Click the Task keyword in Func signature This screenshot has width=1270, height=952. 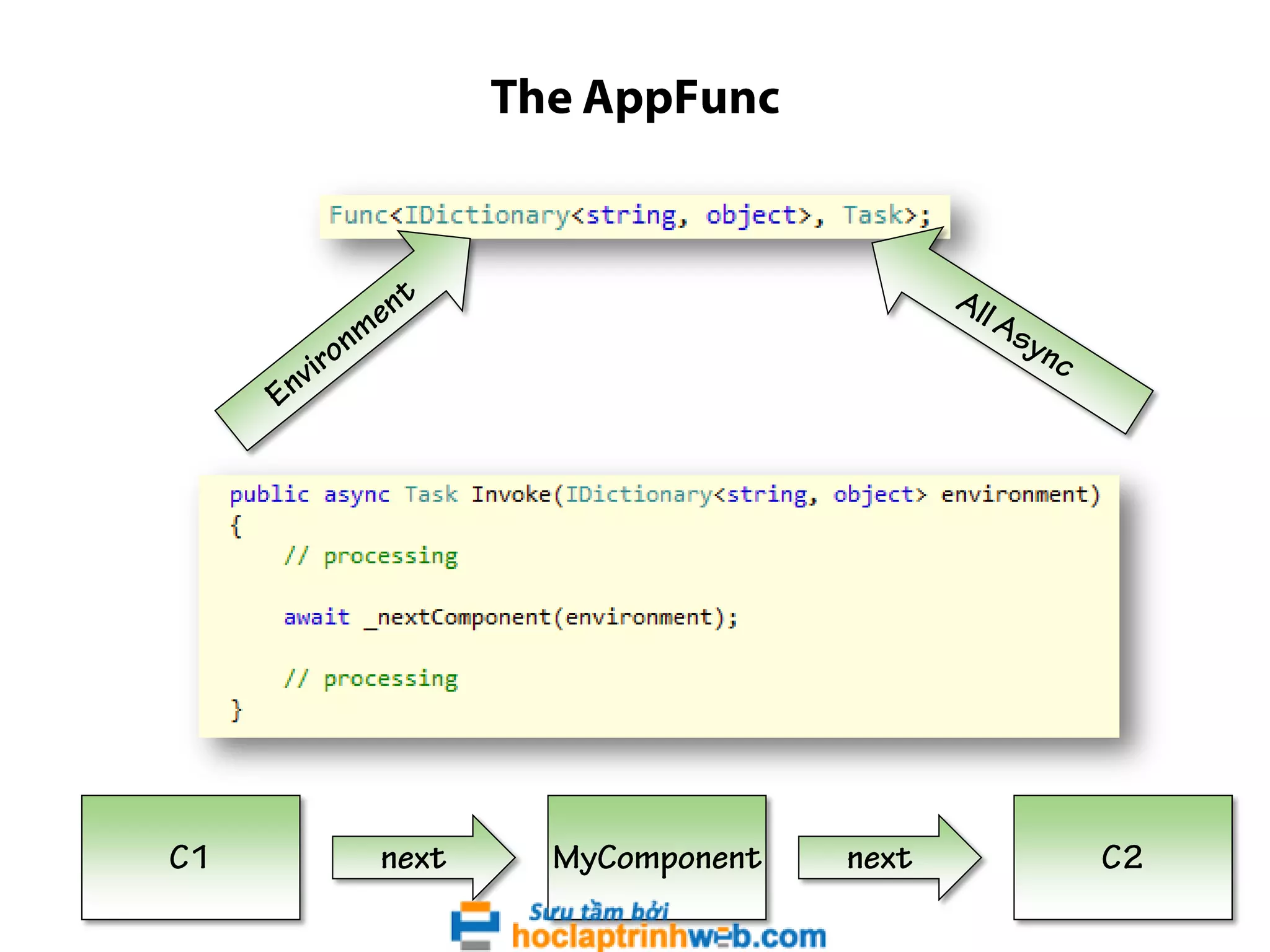pyautogui.click(x=872, y=215)
